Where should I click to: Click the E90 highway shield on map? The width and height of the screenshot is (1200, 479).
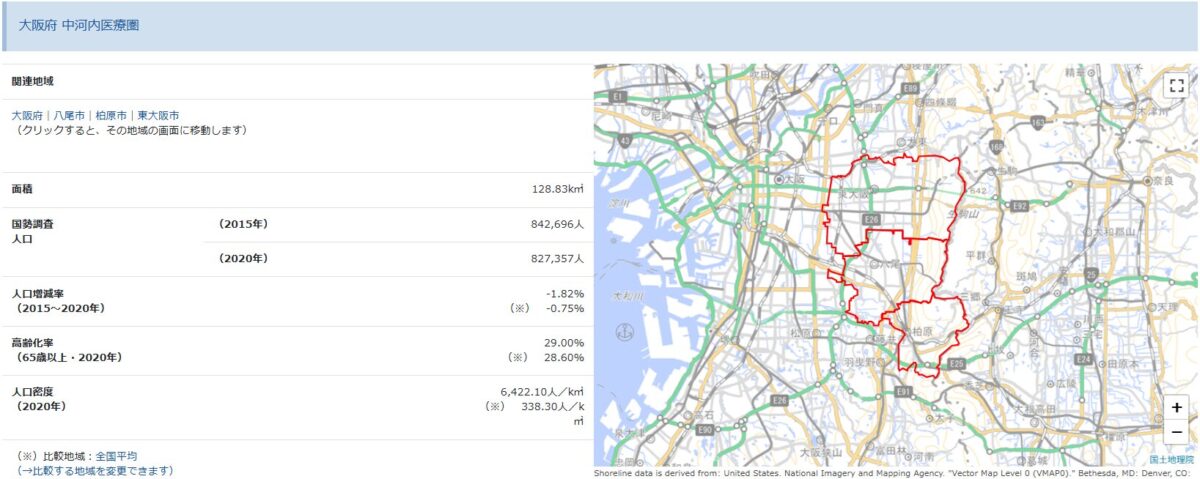tap(704, 429)
